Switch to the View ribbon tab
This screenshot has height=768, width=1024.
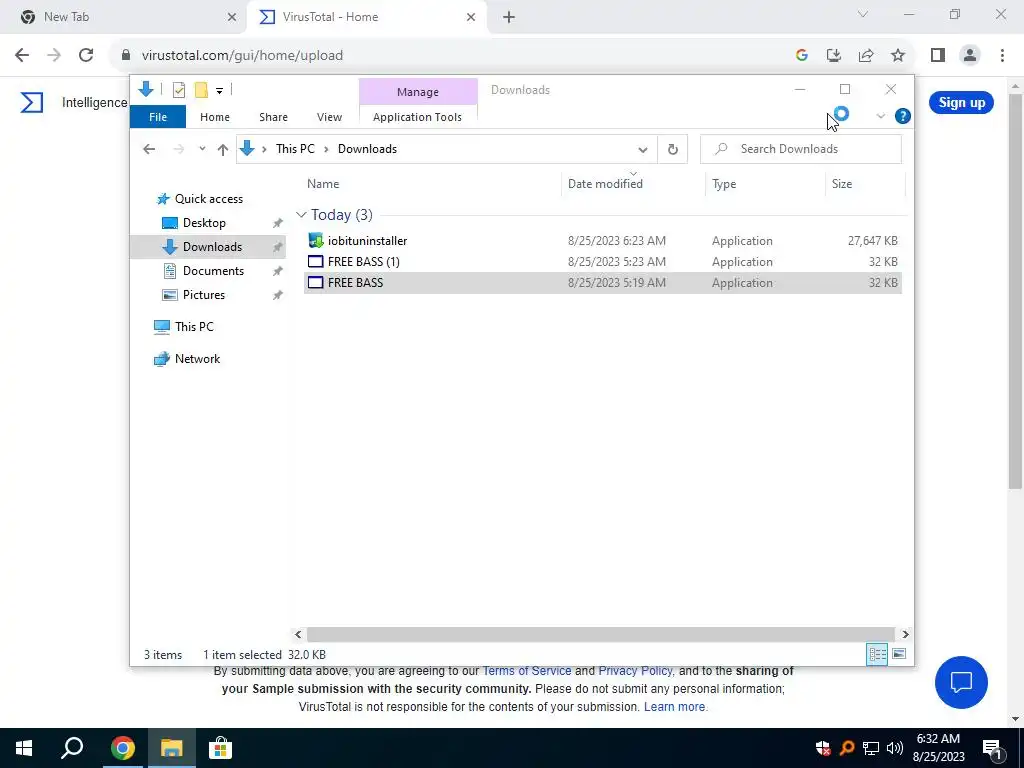click(329, 117)
